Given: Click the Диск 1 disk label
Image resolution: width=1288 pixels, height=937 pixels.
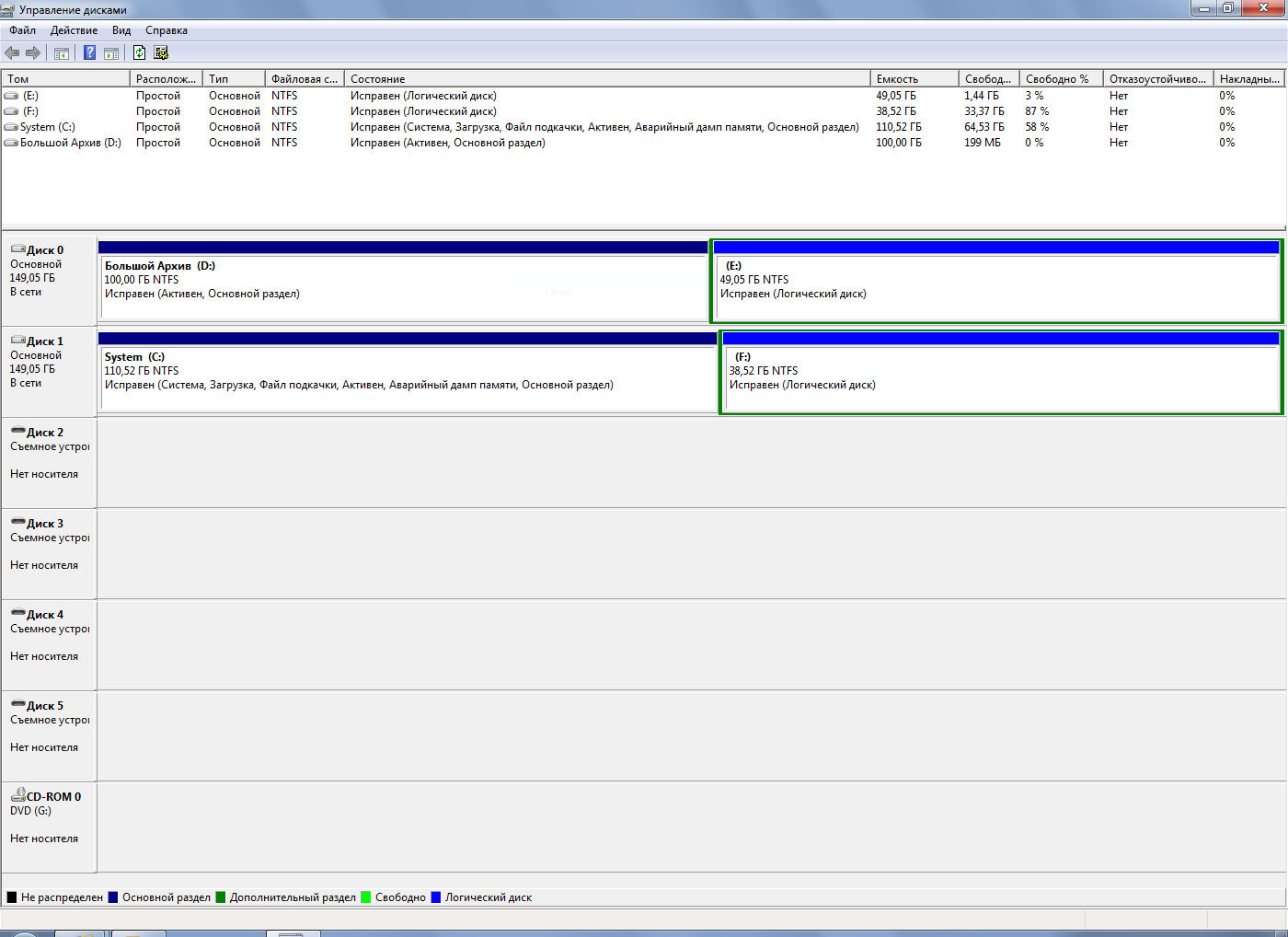Looking at the screenshot, I should click(45, 341).
